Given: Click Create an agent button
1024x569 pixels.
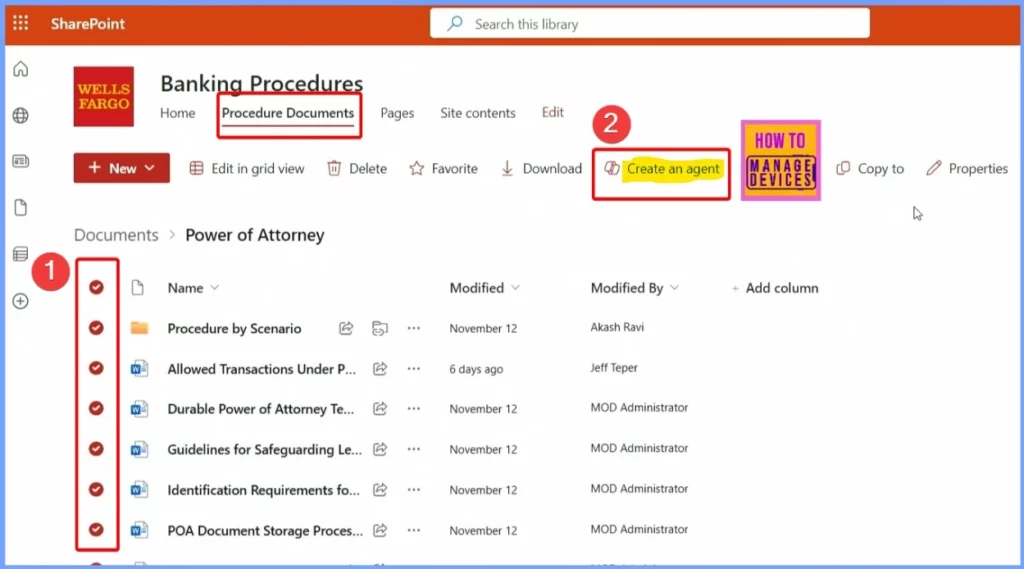Looking at the screenshot, I should pos(662,169).
